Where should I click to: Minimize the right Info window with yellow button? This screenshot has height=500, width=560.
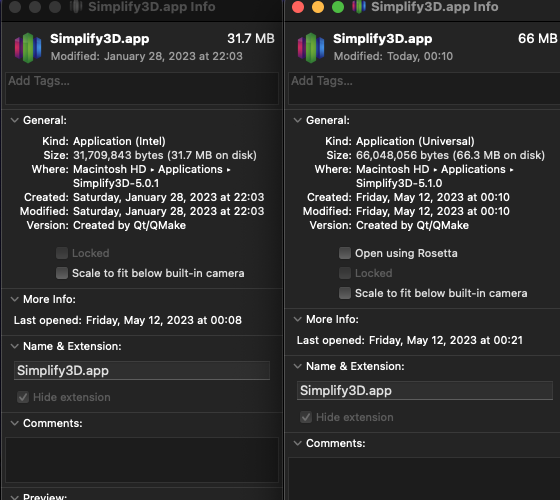318,7
